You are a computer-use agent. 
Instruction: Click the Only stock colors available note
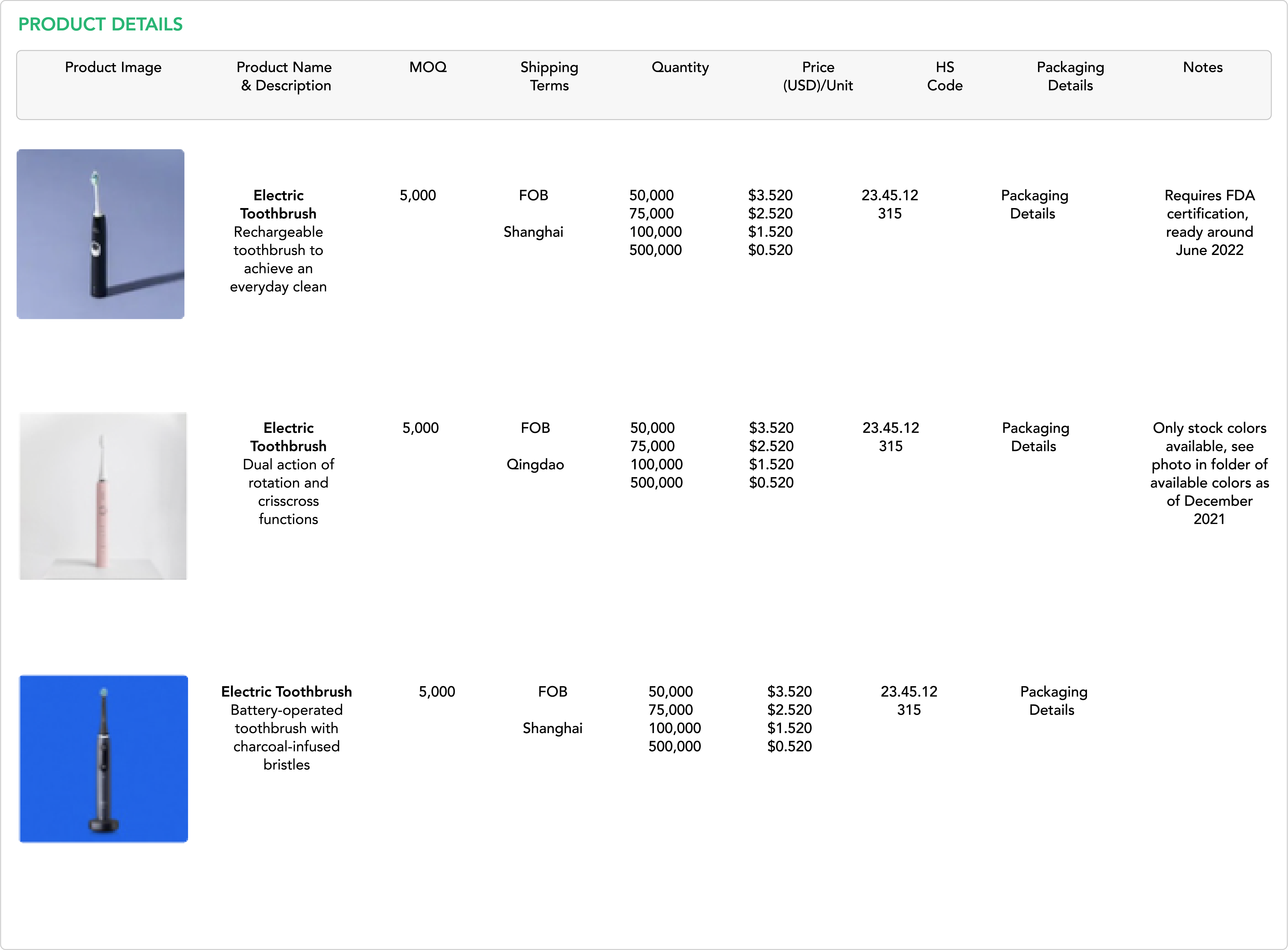[x=1209, y=473]
